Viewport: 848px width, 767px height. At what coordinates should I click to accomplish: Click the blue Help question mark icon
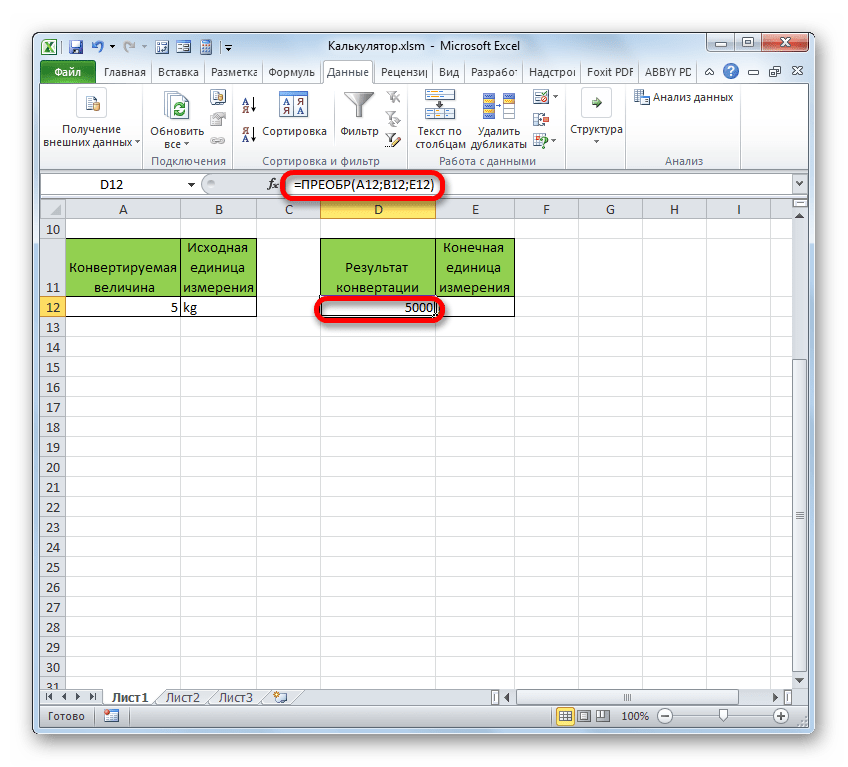tap(731, 71)
